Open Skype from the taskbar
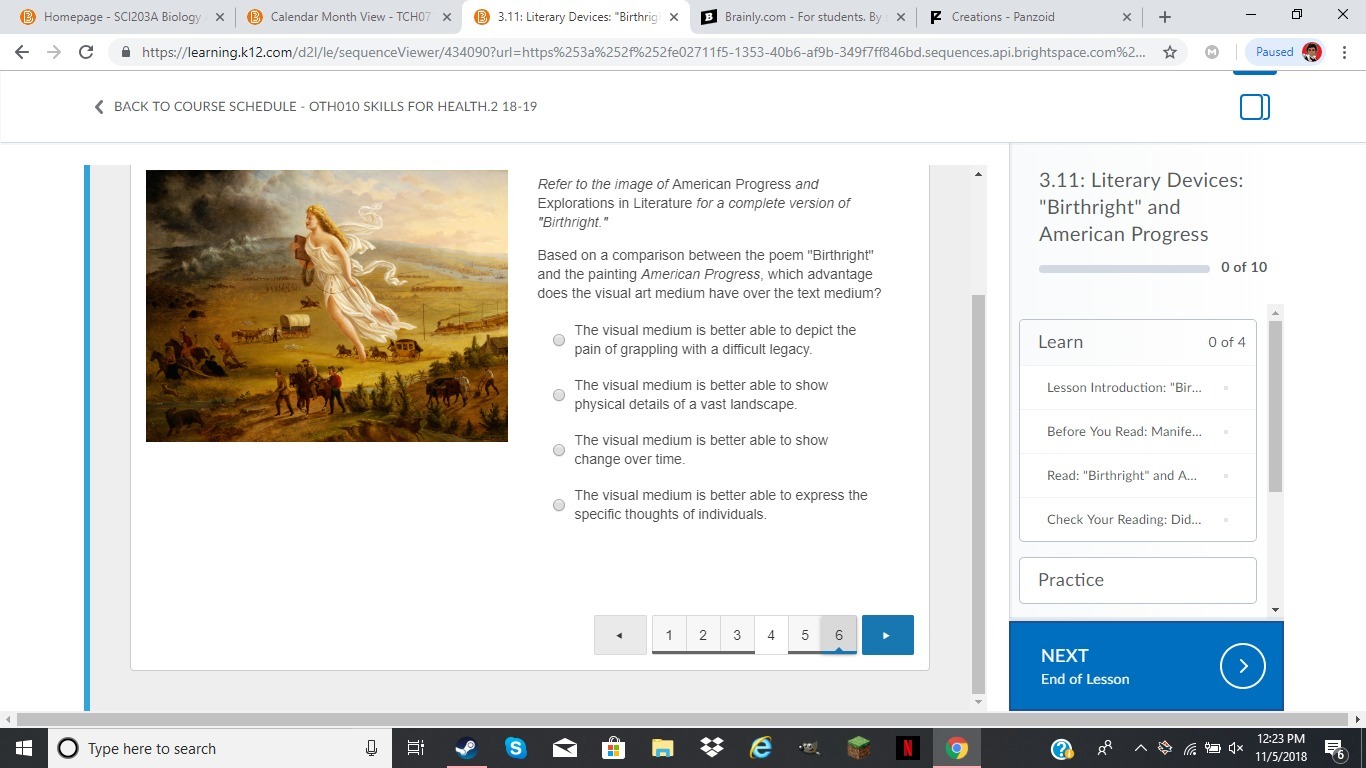Viewport: 1366px width, 768px height. [x=515, y=748]
